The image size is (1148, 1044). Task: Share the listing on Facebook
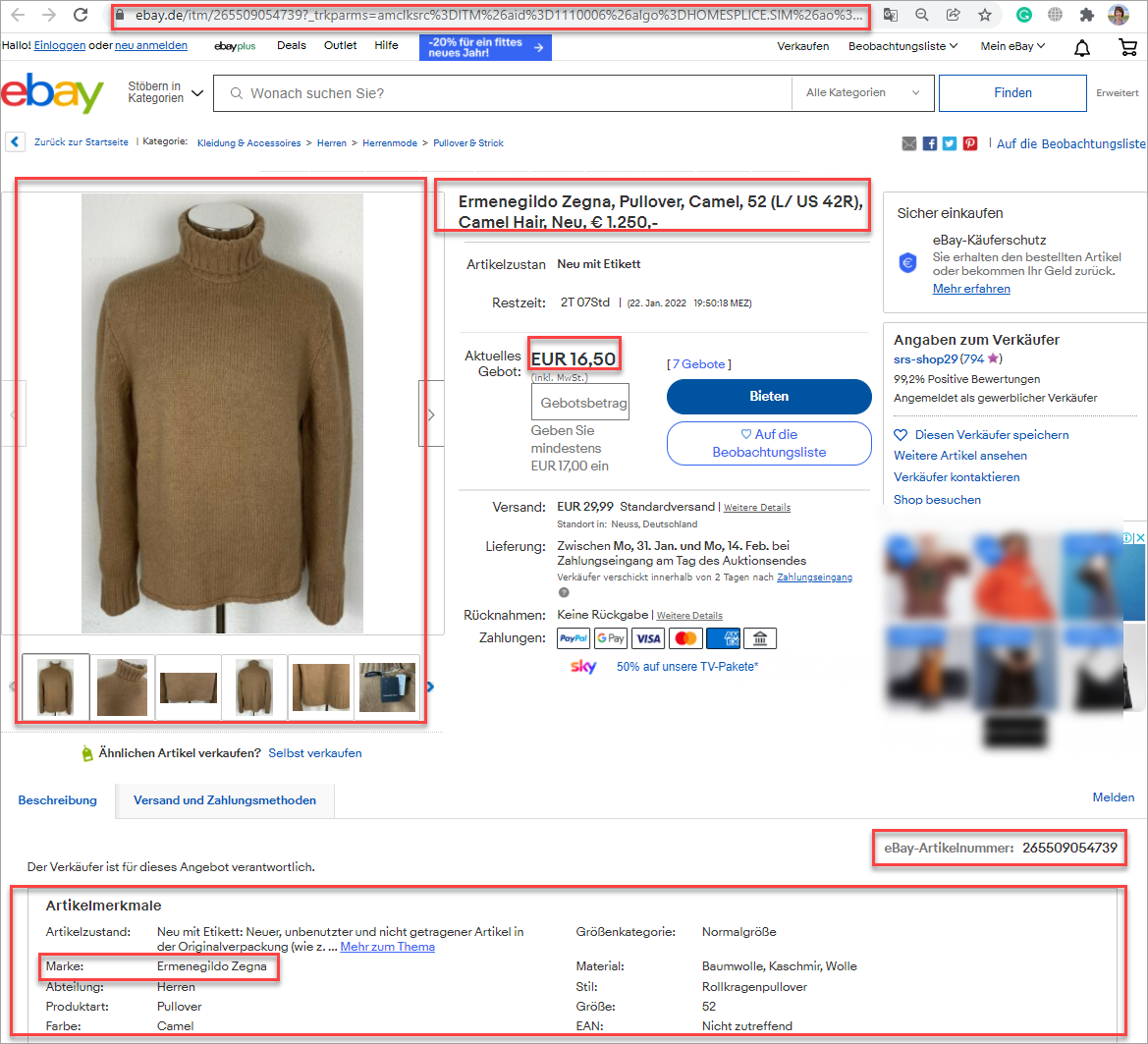(x=930, y=143)
